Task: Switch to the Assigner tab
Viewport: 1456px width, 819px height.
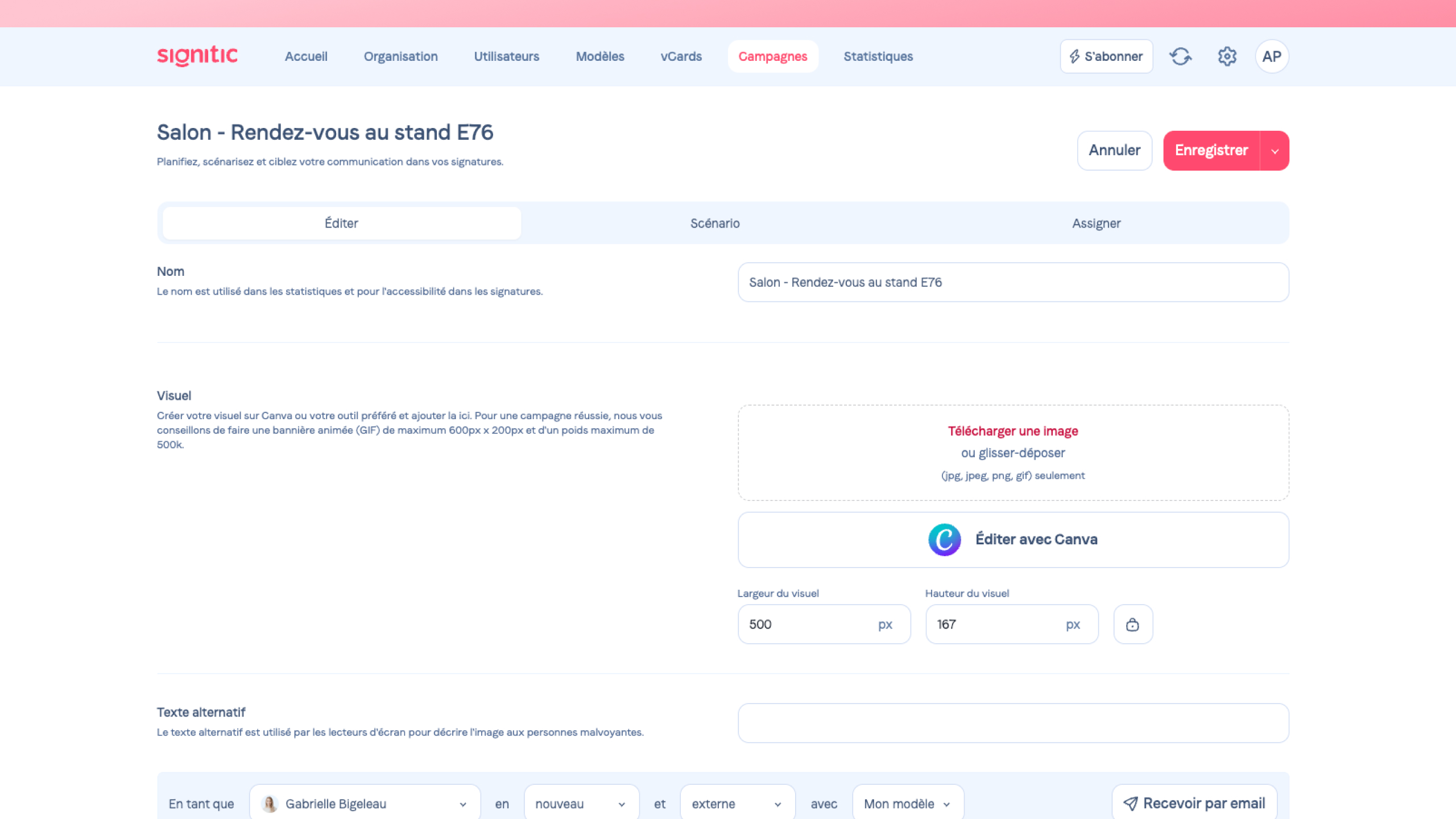Action: 1096,224
